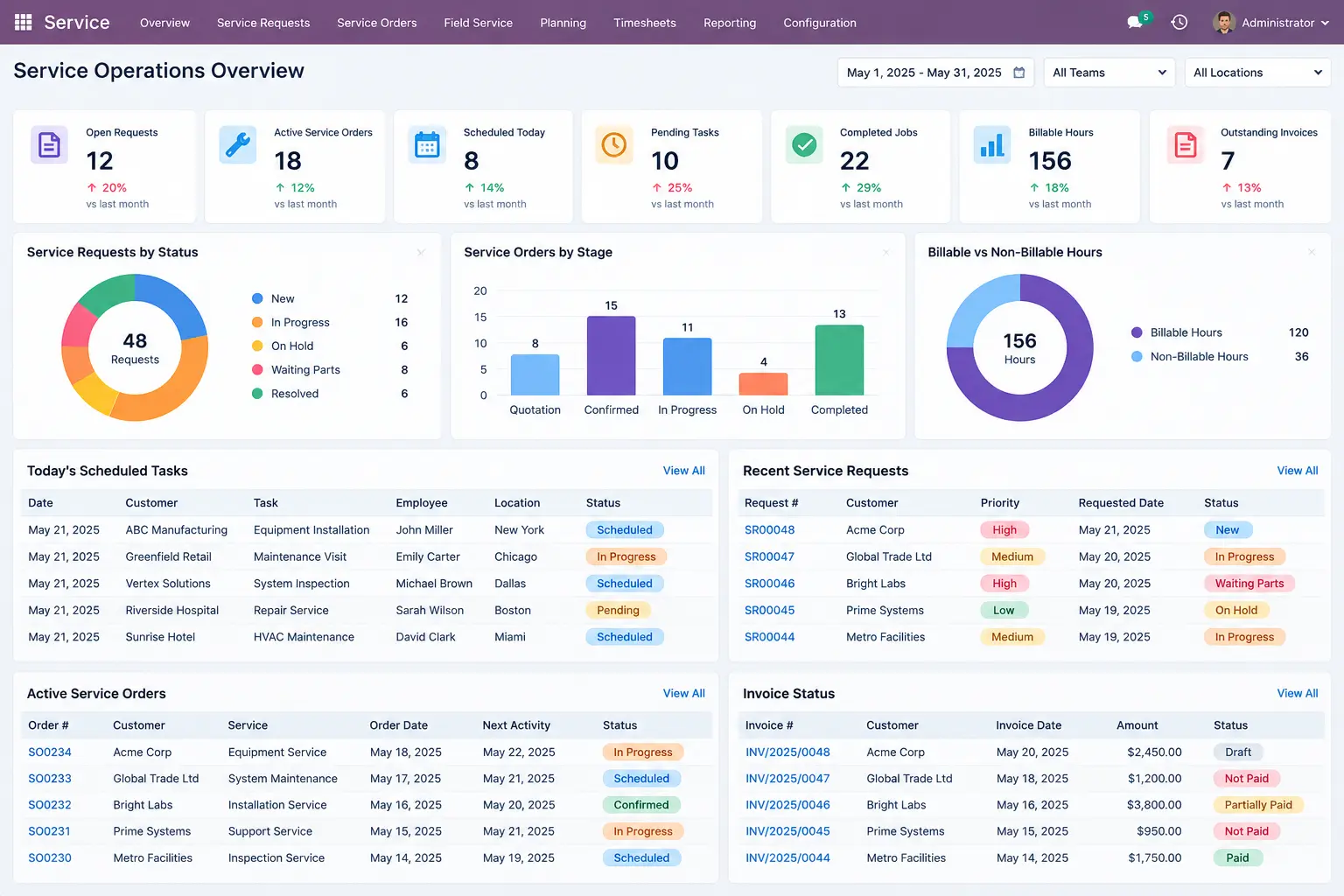The width and height of the screenshot is (1344, 896).
Task: Open service order SO0234
Action: click(x=50, y=752)
